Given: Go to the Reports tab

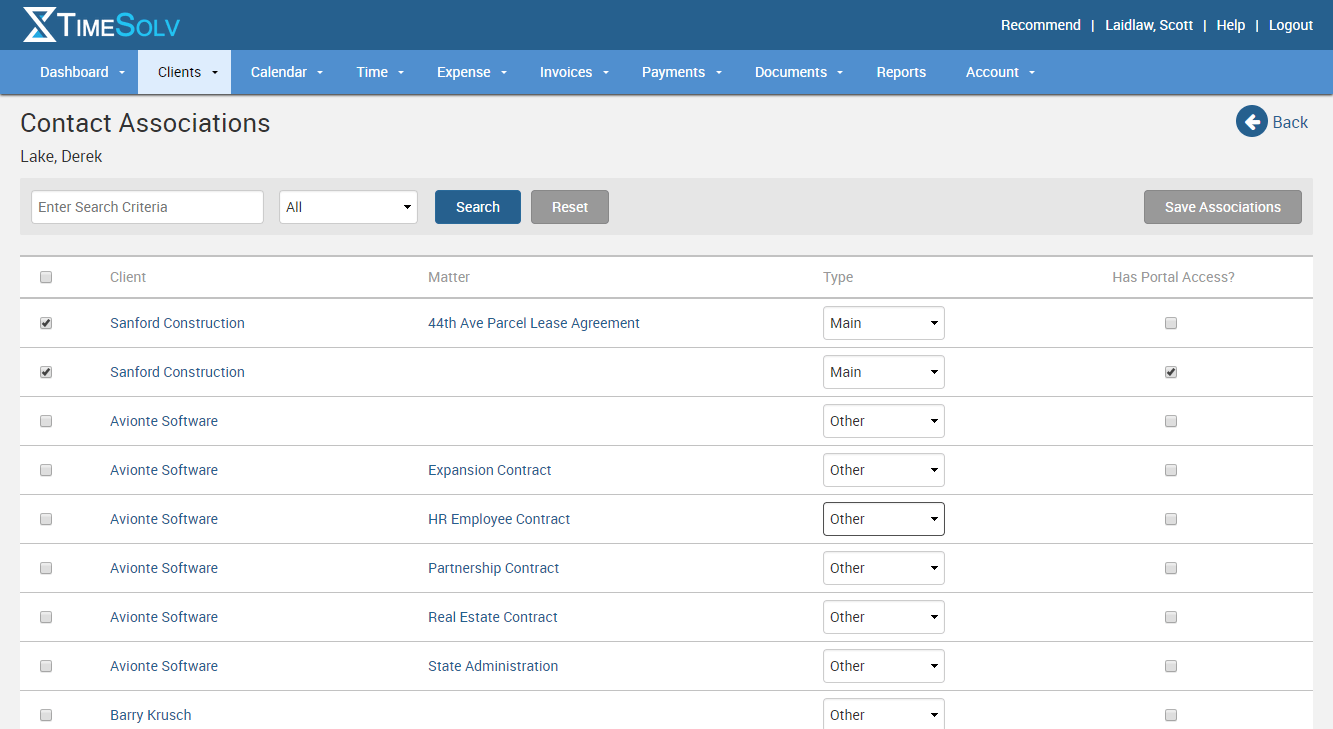Looking at the screenshot, I should (901, 72).
